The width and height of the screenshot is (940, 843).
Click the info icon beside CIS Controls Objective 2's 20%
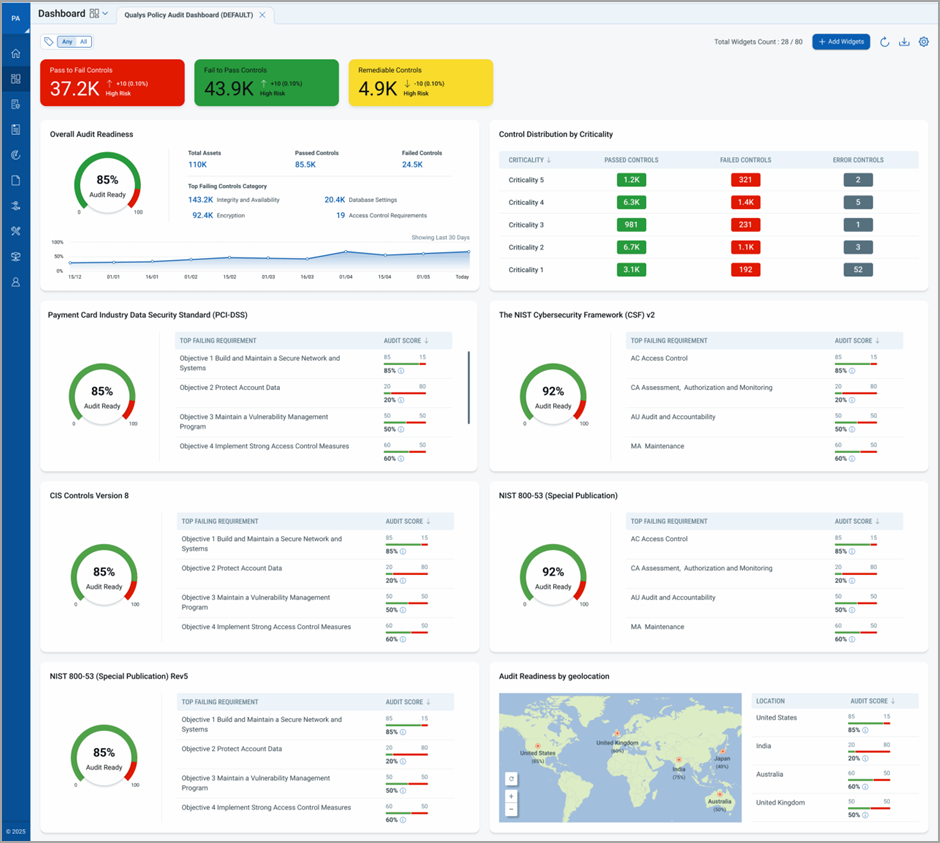[x=403, y=580]
